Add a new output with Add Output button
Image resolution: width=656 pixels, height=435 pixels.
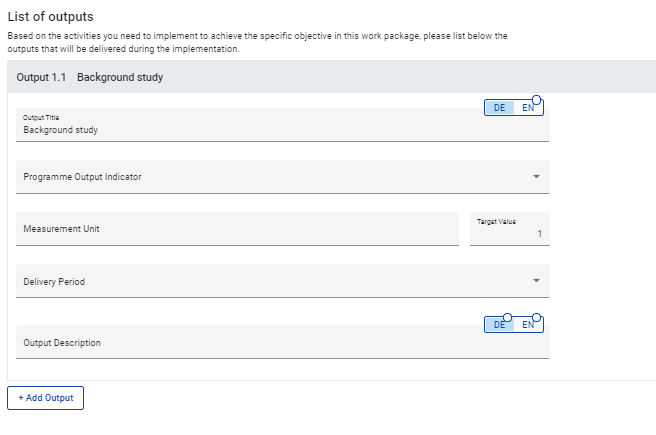pyautogui.click(x=46, y=398)
